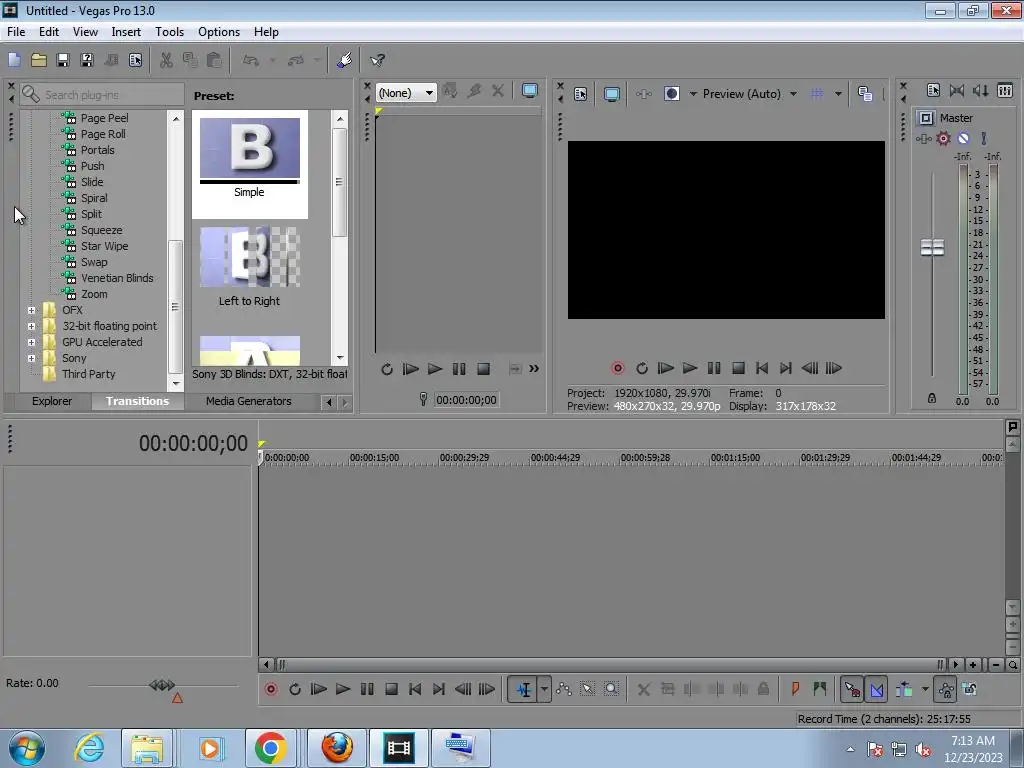Click Dim Output icon in mixer
Viewport: 1024px width, 768px height.
pos(980,91)
